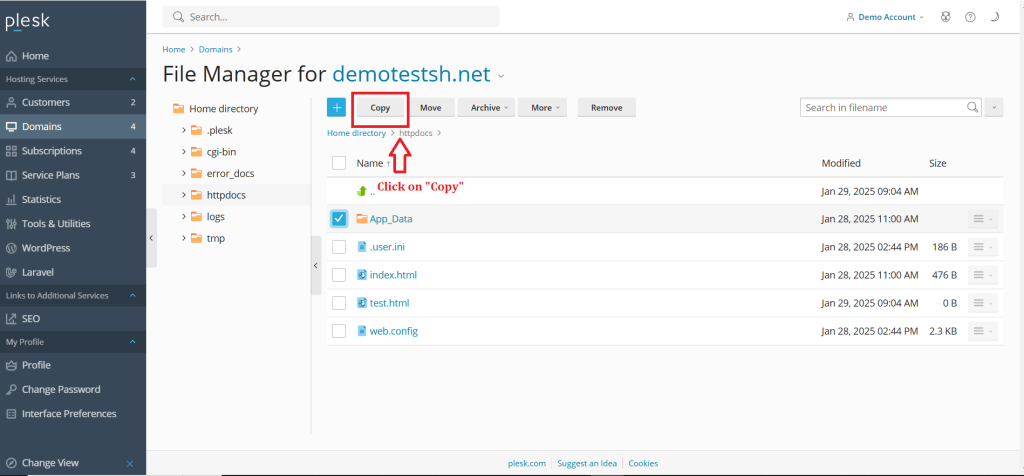Viewport: 1024px width, 476px height.
Task: Open Tools & Utilities in sidebar
Action: (x=73, y=223)
